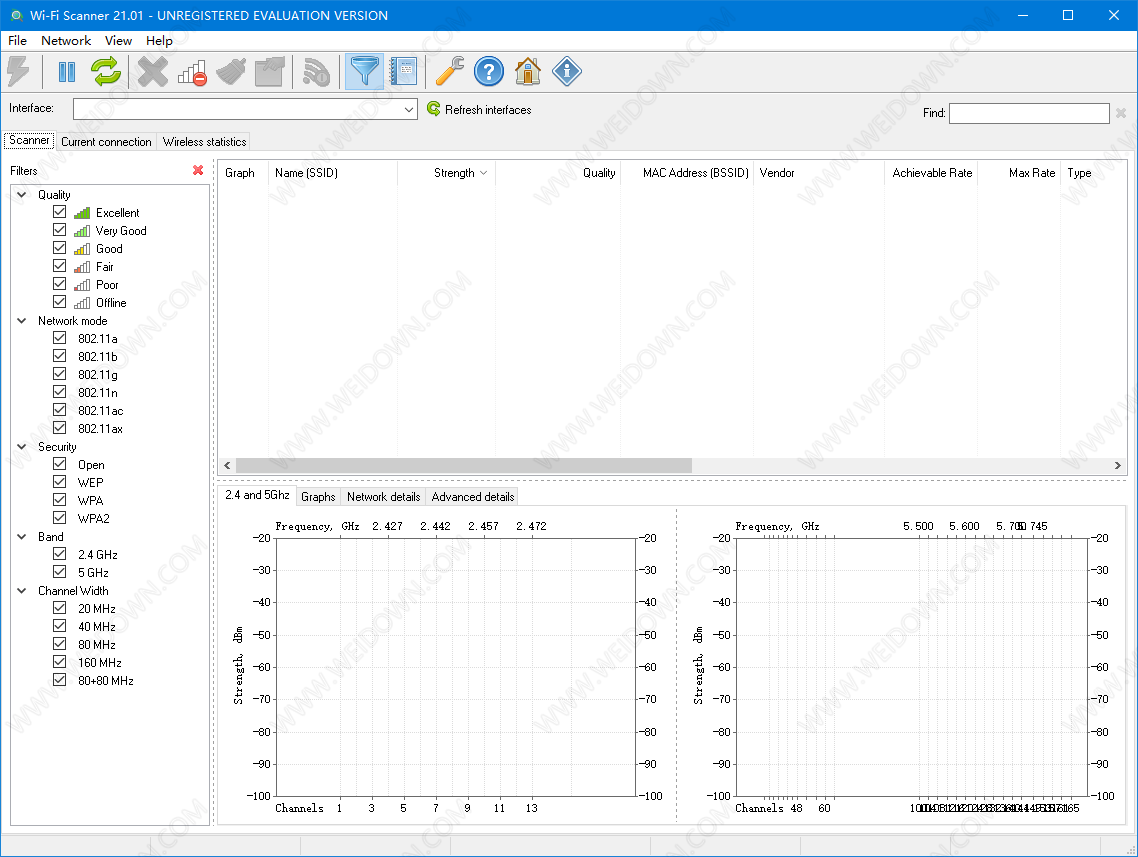Image resolution: width=1138 pixels, height=857 pixels.
Task: Toggle the 80+80 MHz checkbox
Action: 60,680
